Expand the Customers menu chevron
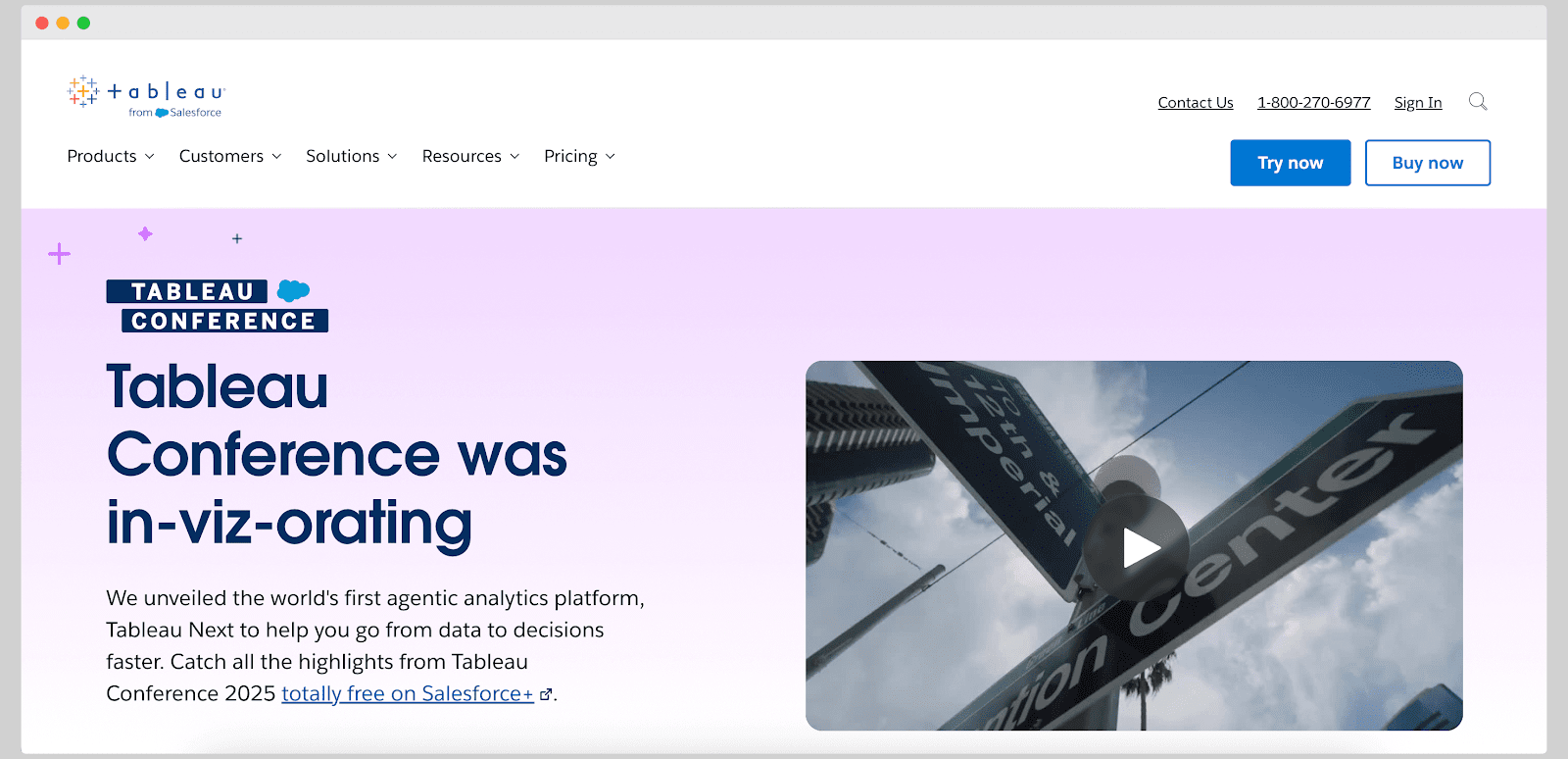Image resolution: width=1568 pixels, height=759 pixels. coord(276,157)
